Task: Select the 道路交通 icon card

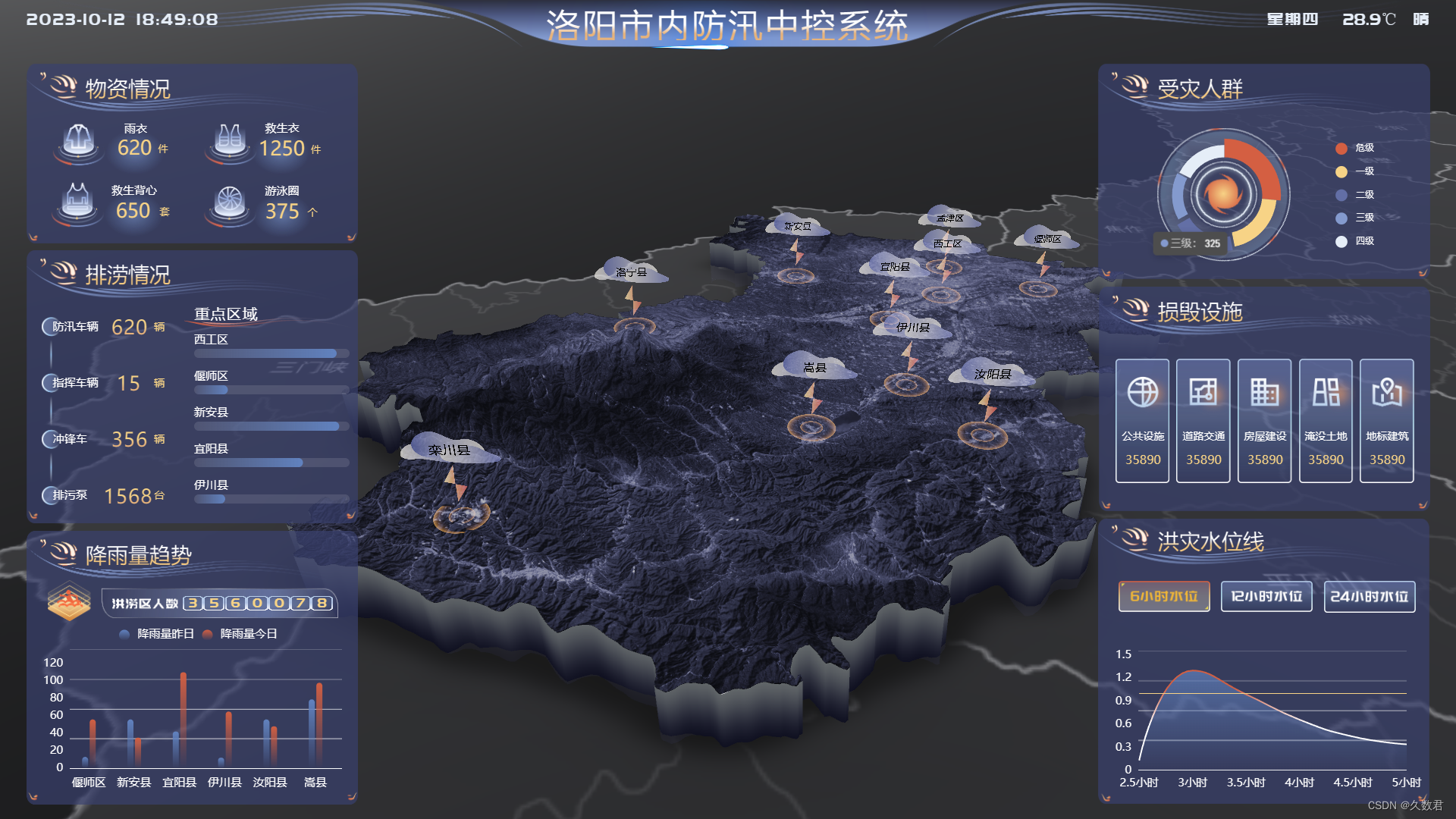Action: (x=1203, y=421)
